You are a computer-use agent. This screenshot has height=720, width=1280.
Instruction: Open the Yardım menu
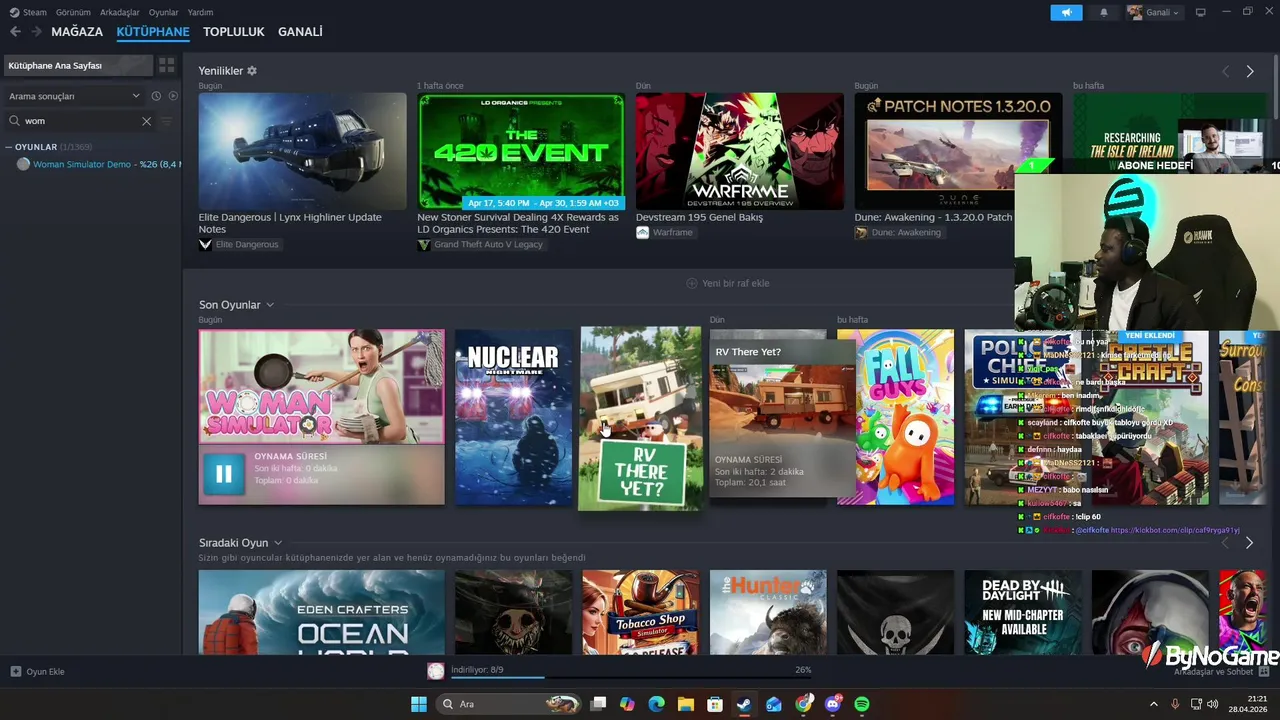(x=200, y=12)
